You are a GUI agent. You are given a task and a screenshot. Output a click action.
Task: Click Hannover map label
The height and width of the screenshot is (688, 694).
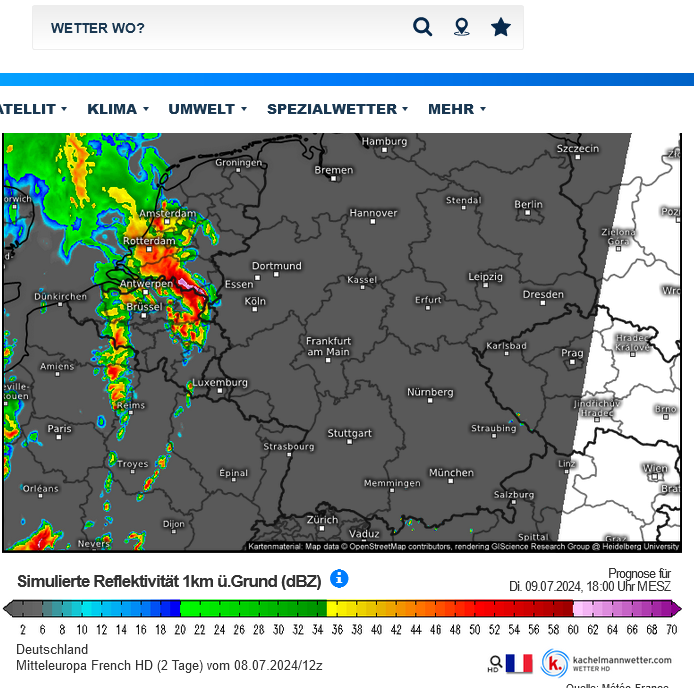click(x=373, y=213)
